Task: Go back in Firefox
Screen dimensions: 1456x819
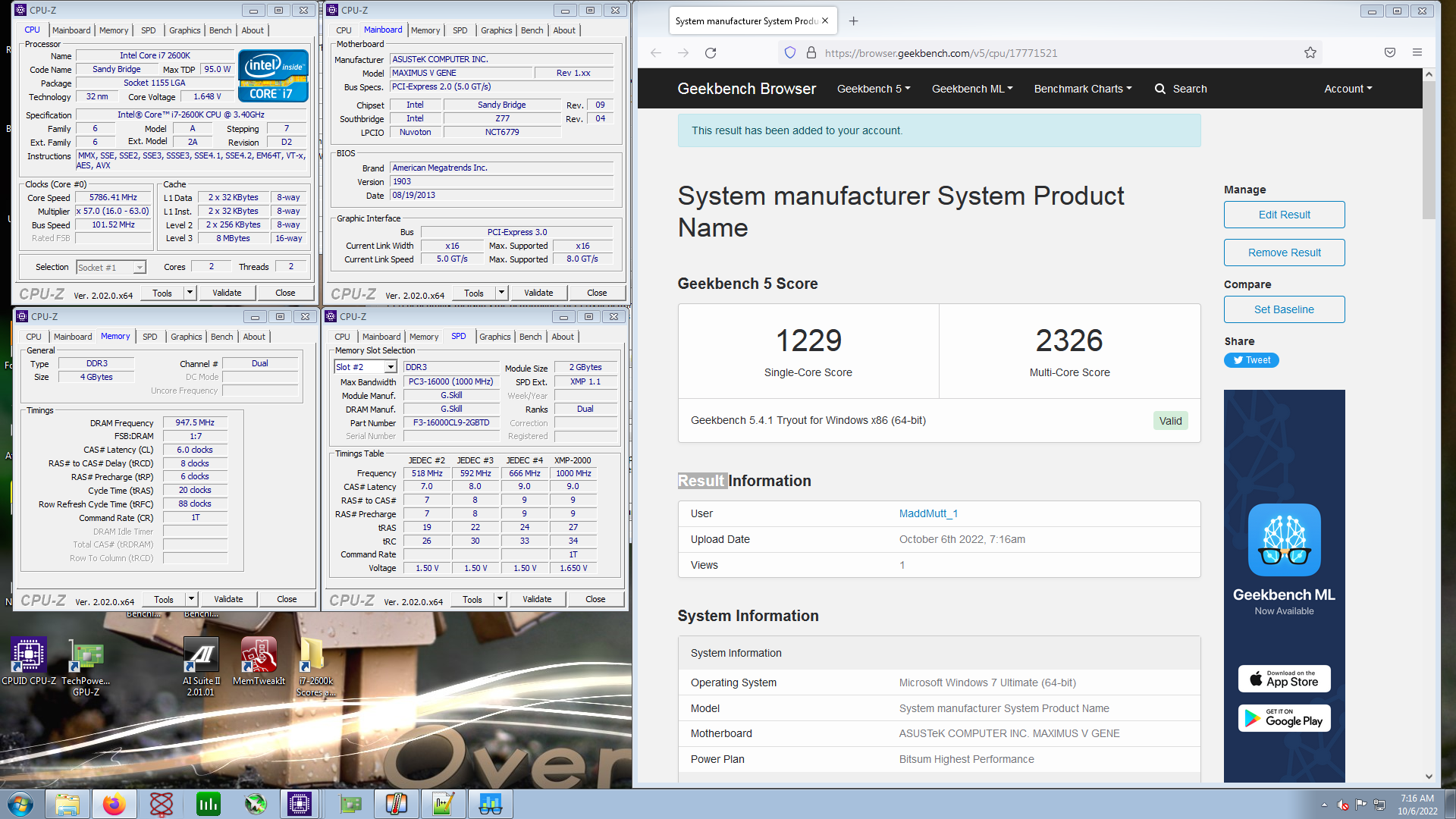Action: pos(656,53)
